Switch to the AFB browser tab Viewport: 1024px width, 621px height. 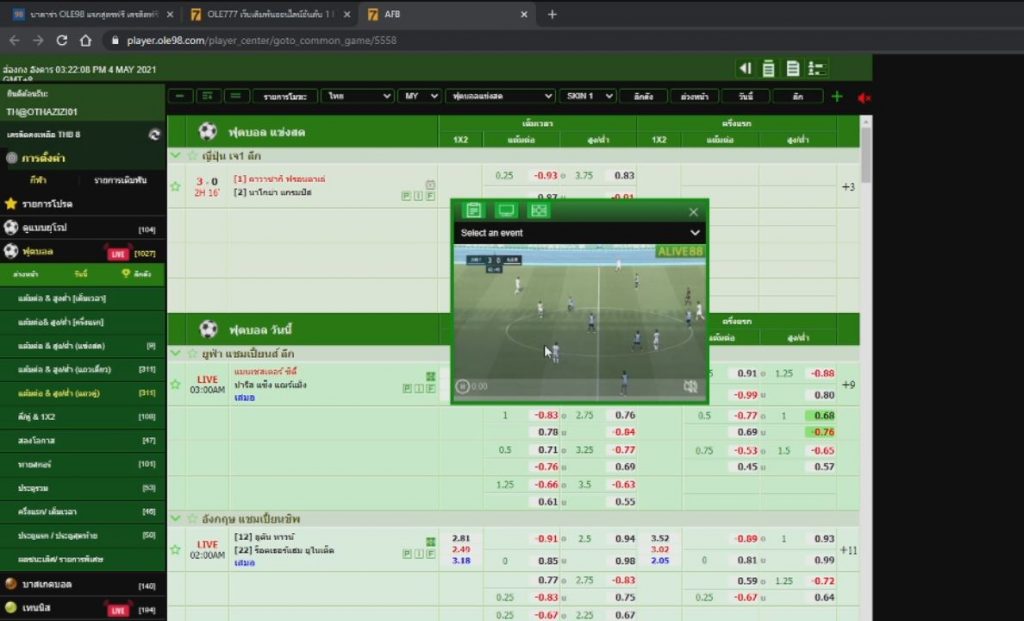[x=445, y=14]
